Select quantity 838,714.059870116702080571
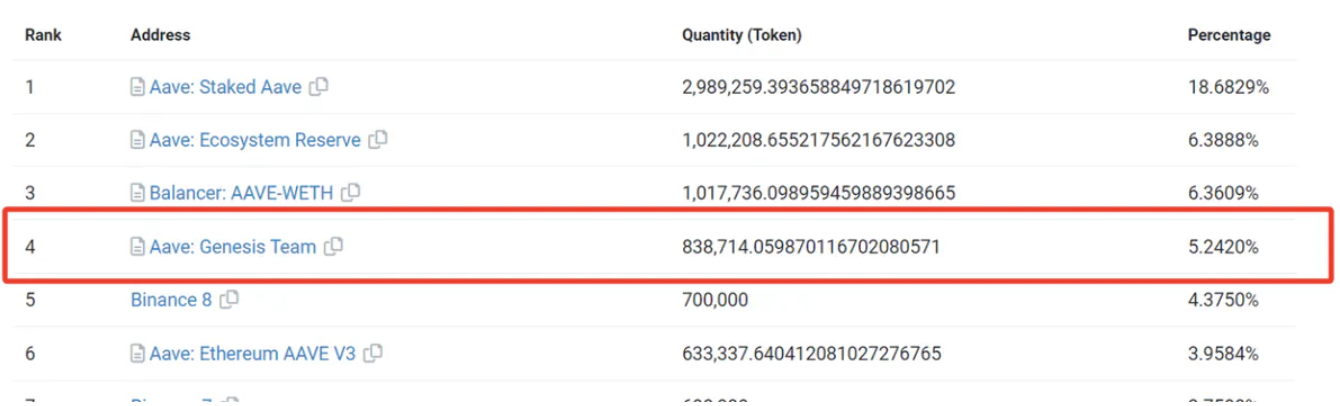The height and width of the screenshot is (406, 1340). [x=811, y=246]
